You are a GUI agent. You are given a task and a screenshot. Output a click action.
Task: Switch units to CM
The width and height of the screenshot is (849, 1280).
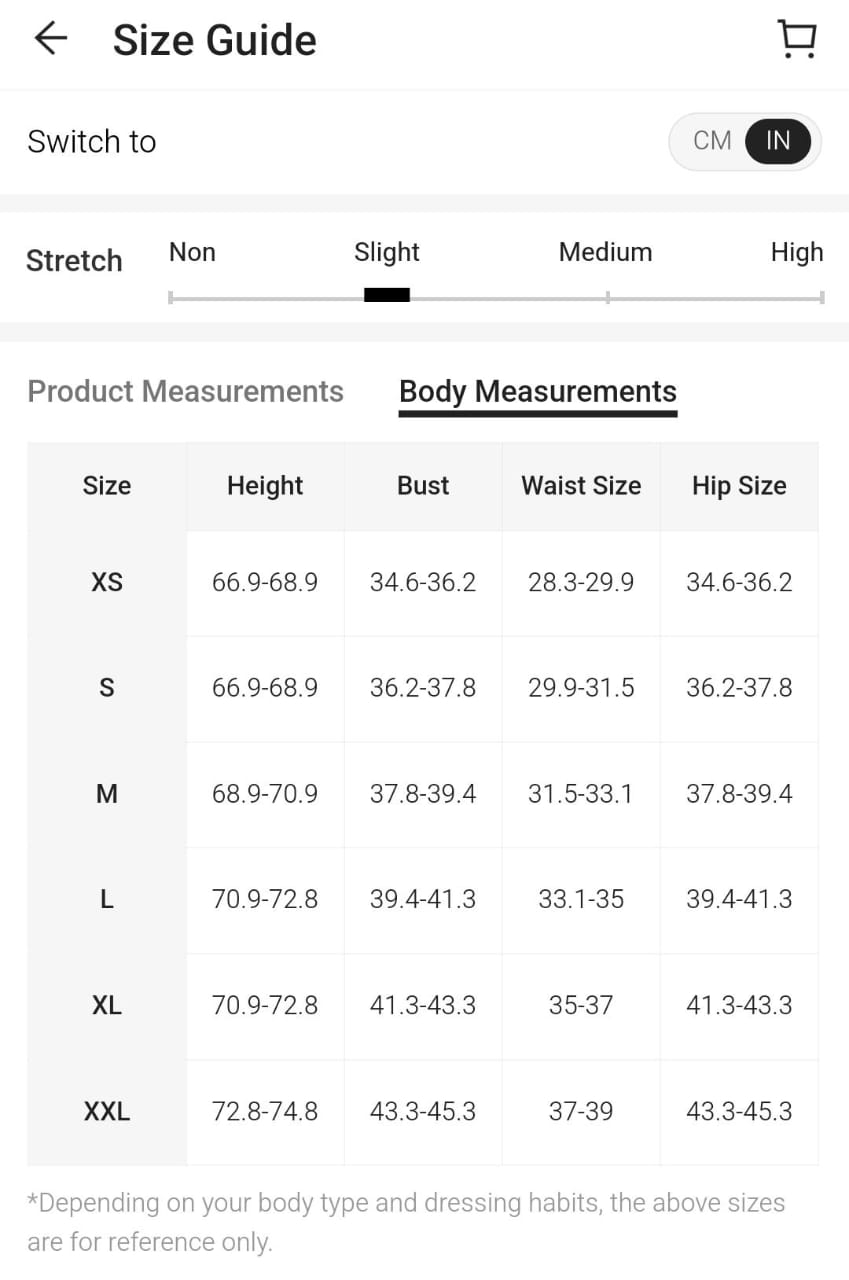711,141
